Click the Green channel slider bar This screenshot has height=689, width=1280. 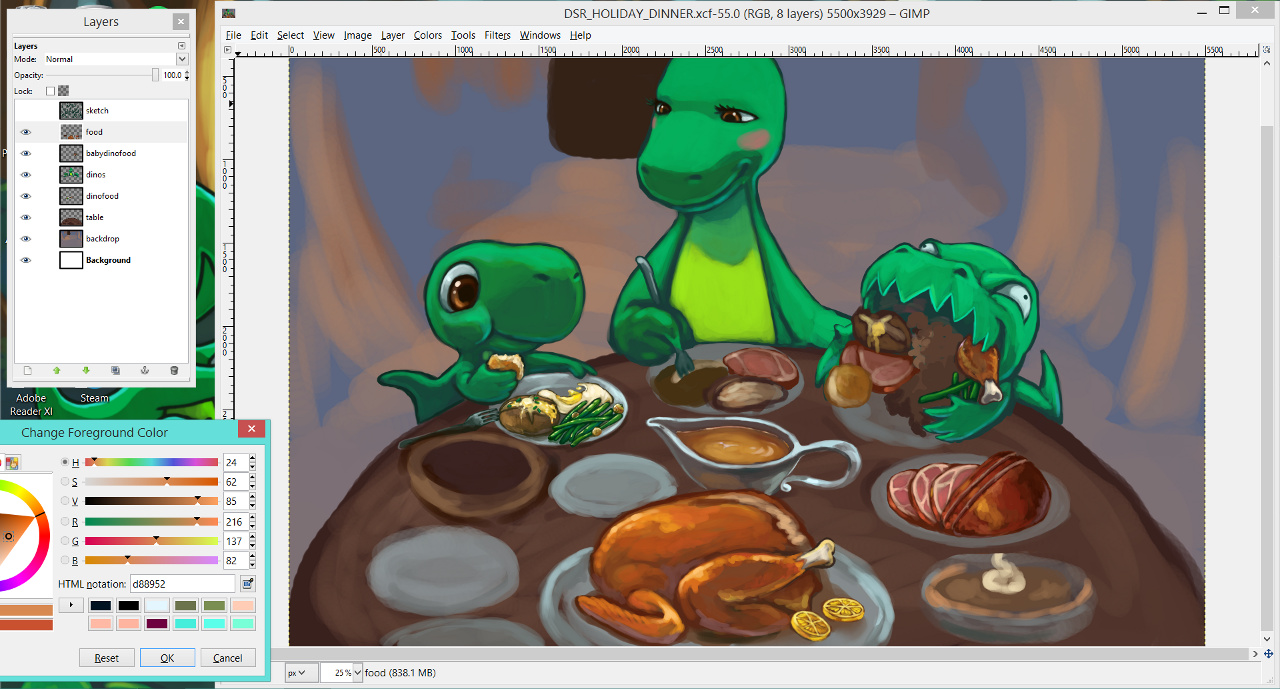tap(151, 541)
